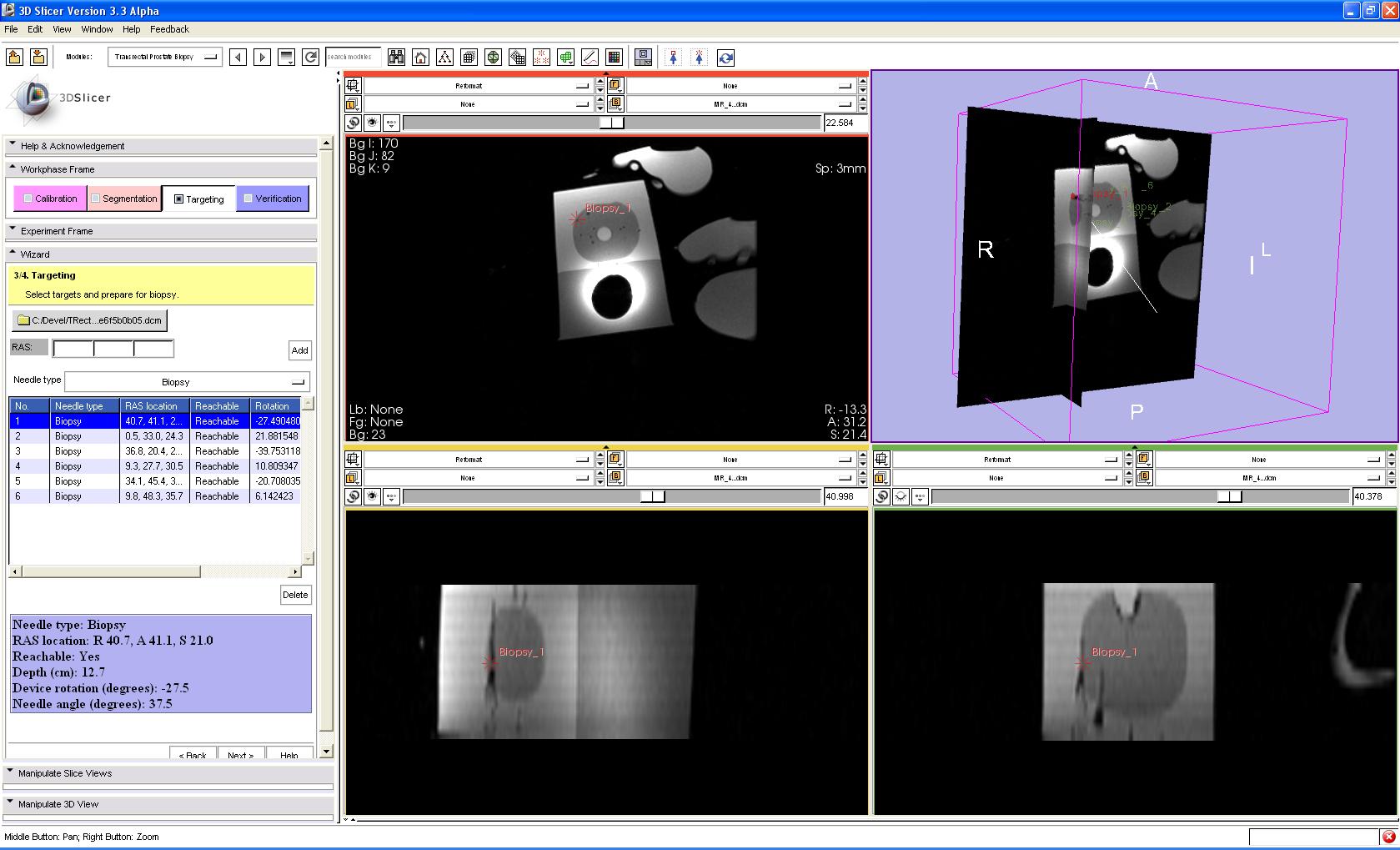Toggle slice visibility eye in red viewer
The height and width of the screenshot is (850, 1400).
pos(372,123)
